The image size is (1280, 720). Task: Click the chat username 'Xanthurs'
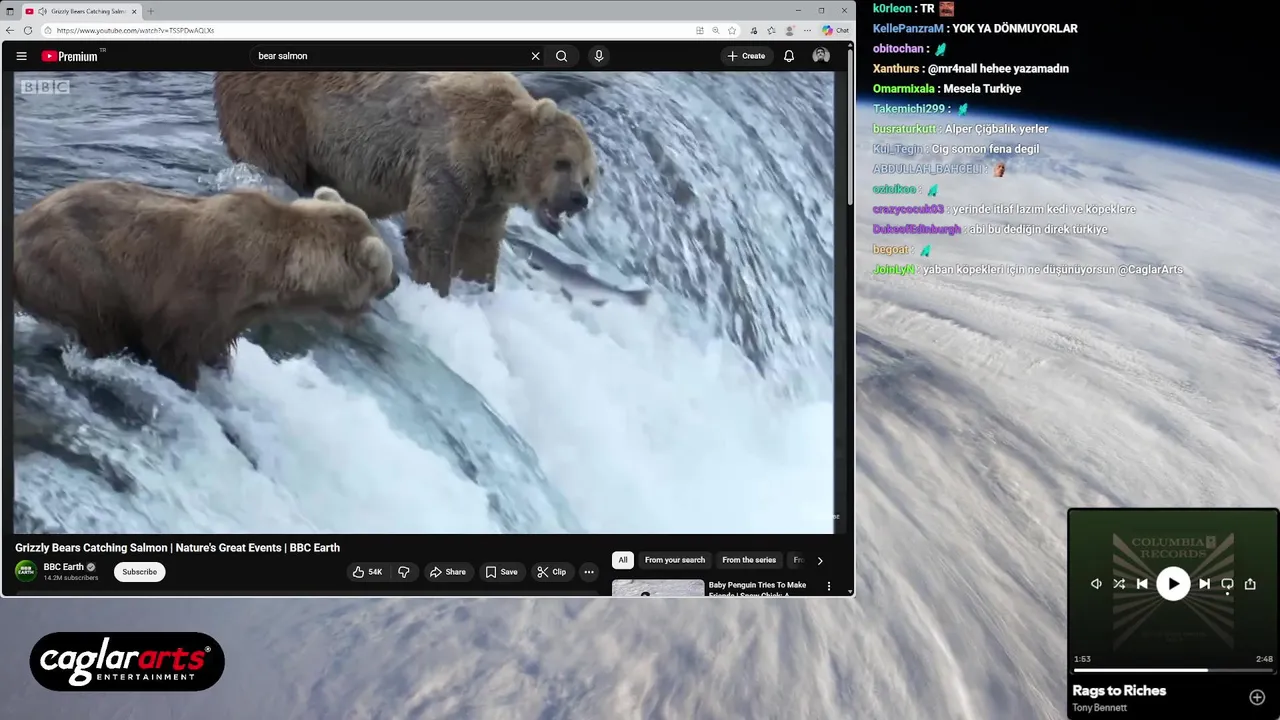tap(896, 69)
